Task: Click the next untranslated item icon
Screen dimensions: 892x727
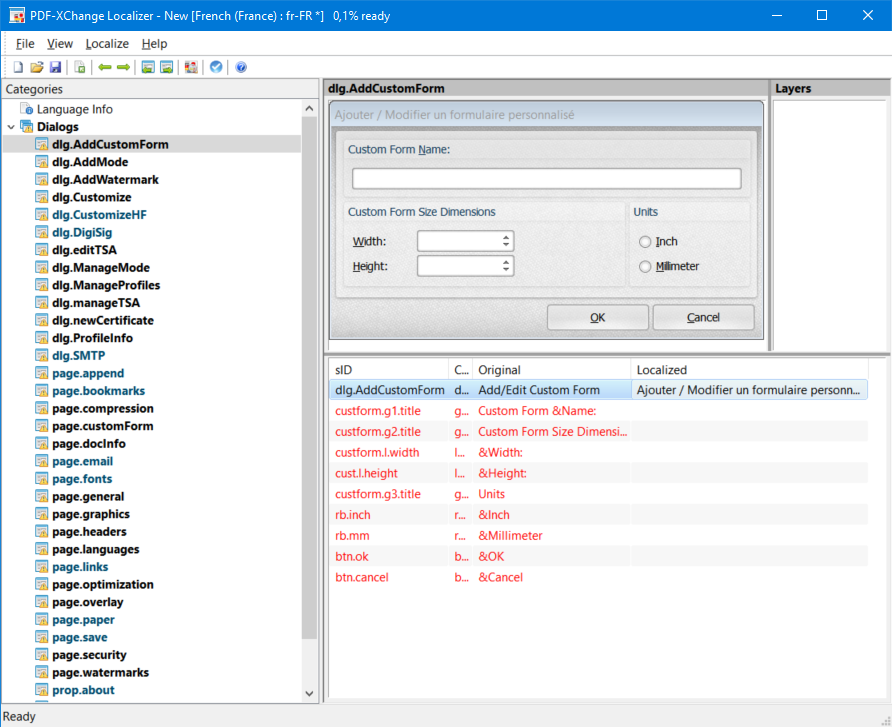Action: (x=167, y=67)
